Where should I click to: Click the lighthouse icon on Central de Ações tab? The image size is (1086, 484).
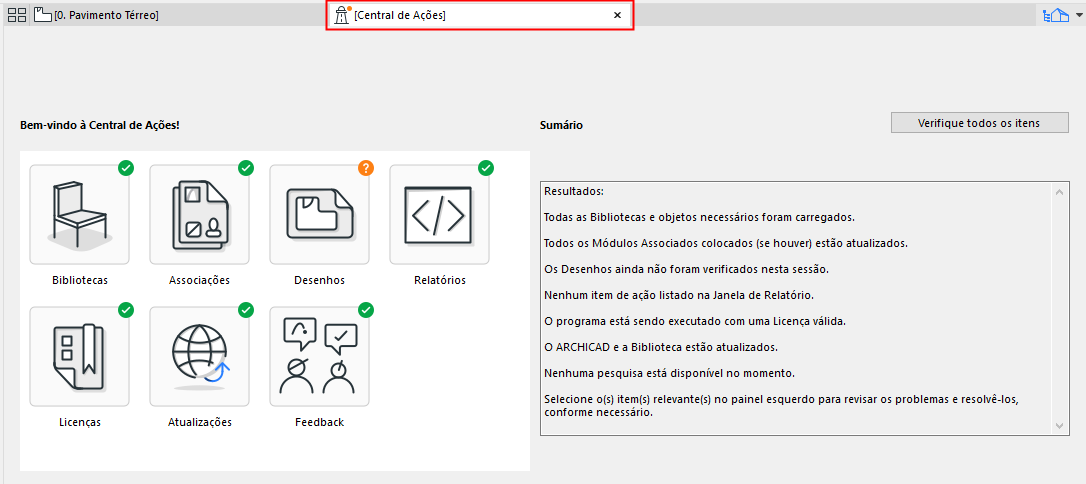[x=342, y=15]
